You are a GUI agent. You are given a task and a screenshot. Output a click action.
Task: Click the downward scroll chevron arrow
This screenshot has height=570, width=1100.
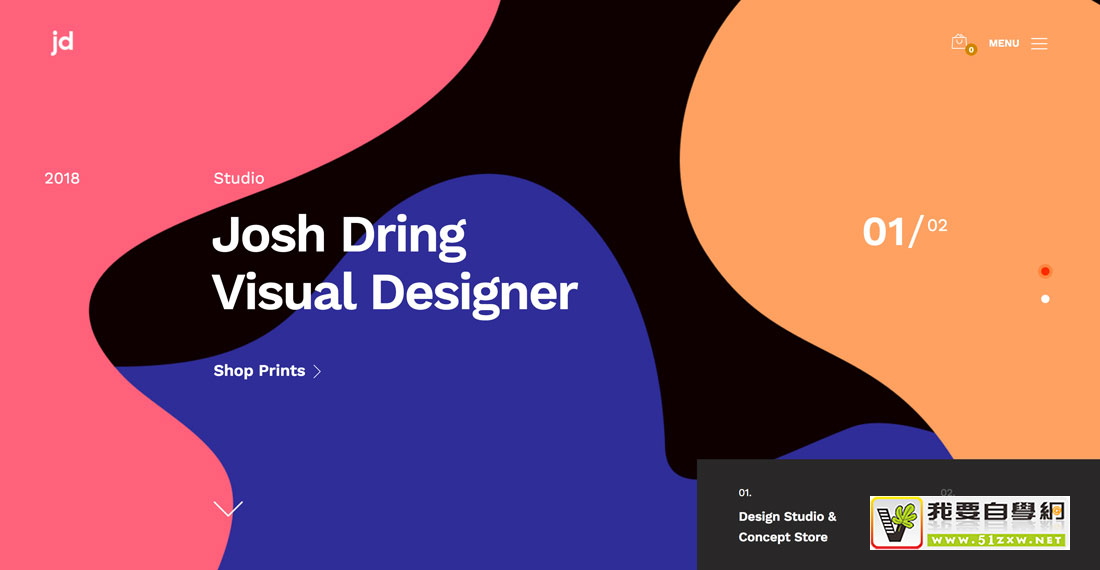[x=228, y=509]
